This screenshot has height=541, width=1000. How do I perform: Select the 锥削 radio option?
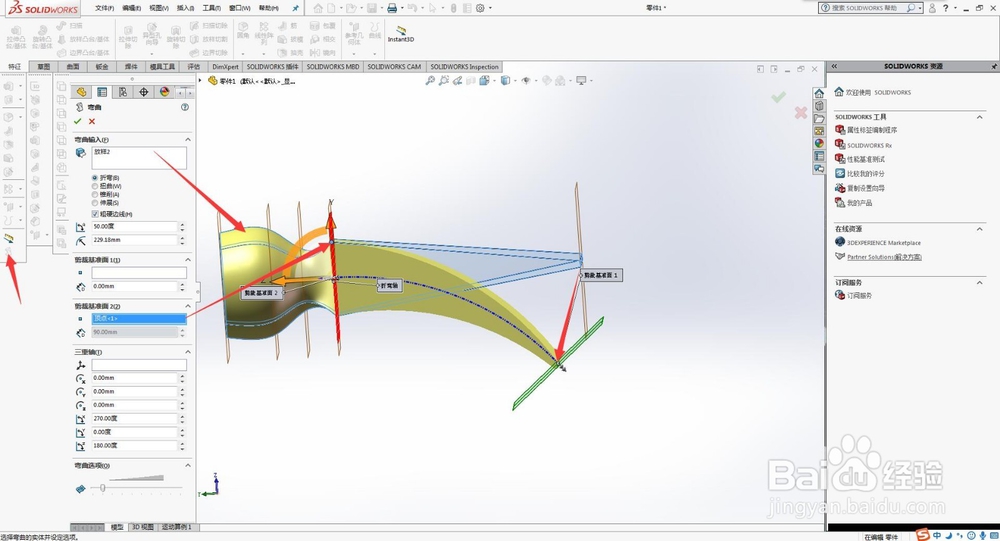(95, 195)
